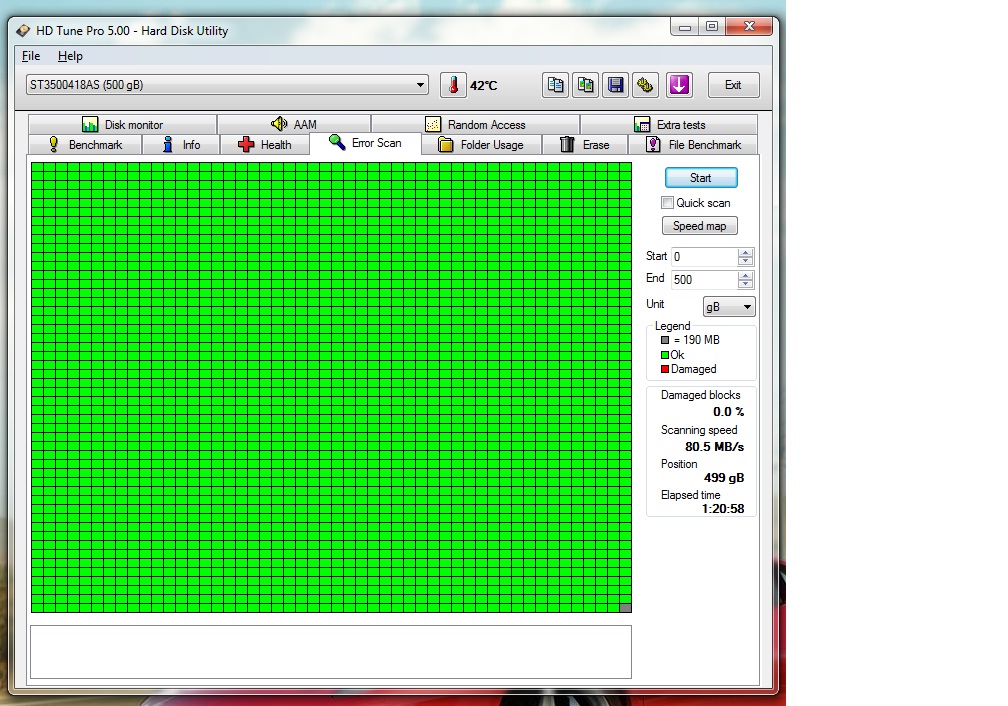Click the HD Tune title bar app icon
Viewport: 1008px width, 706px height.
pos(23,31)
